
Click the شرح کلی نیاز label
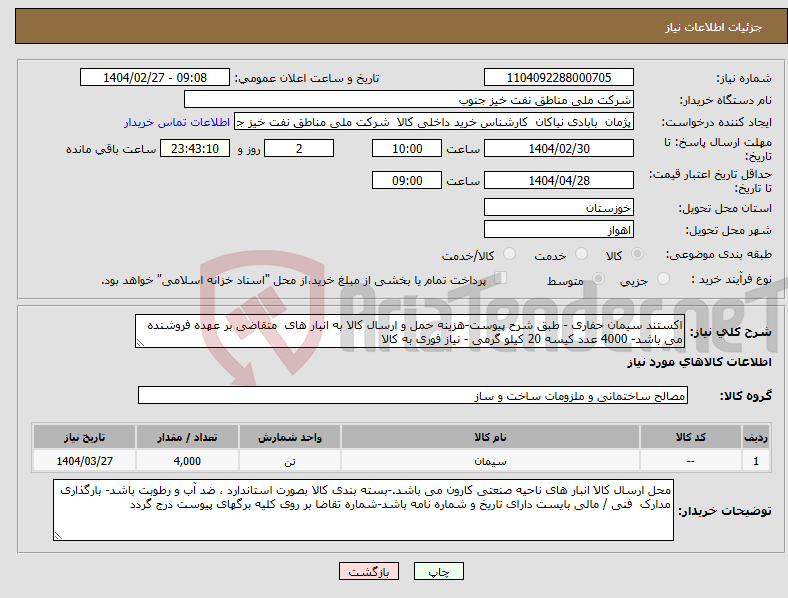(x=730, y=332)
